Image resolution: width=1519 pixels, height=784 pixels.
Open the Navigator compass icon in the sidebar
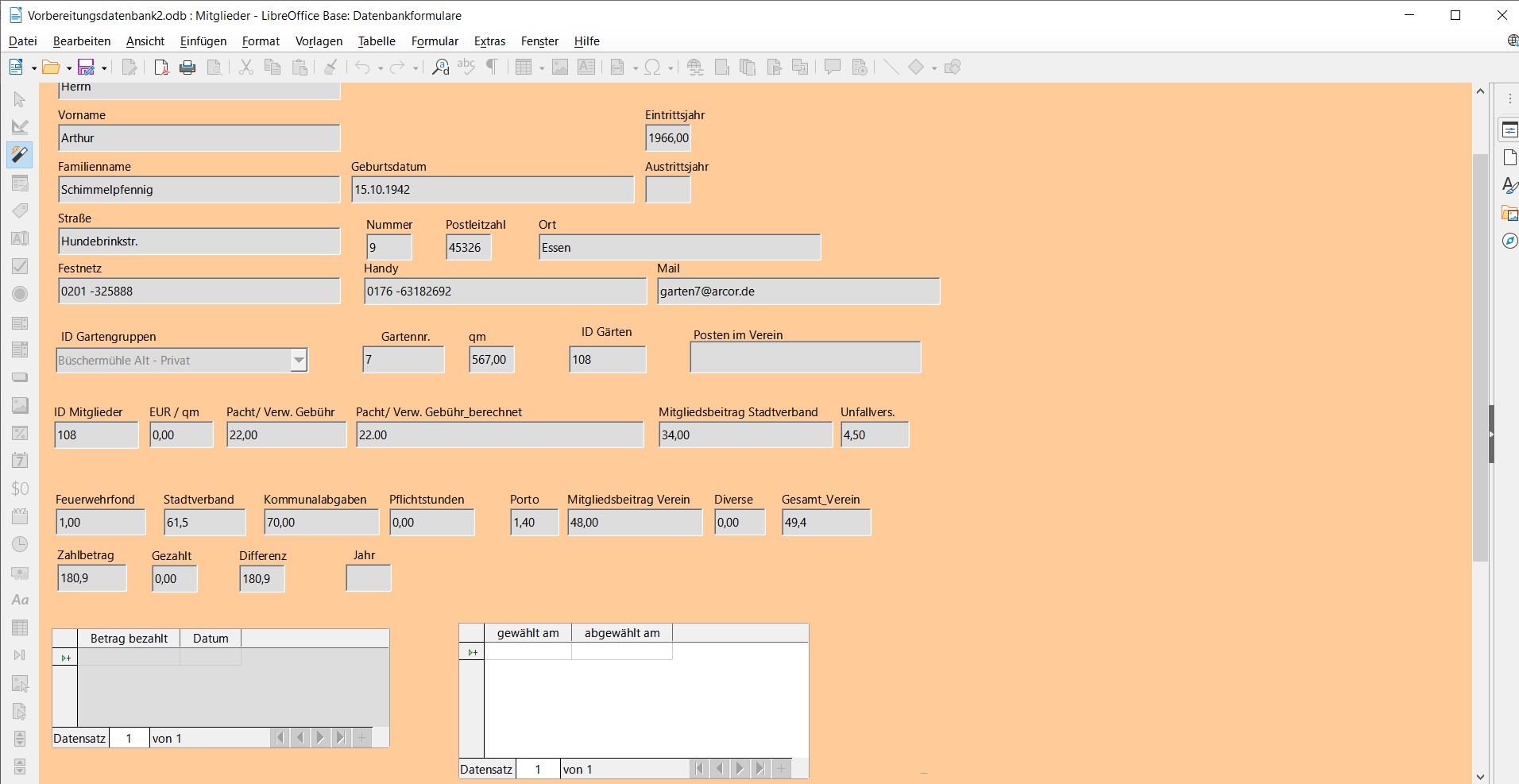[x=1510, y=241]
